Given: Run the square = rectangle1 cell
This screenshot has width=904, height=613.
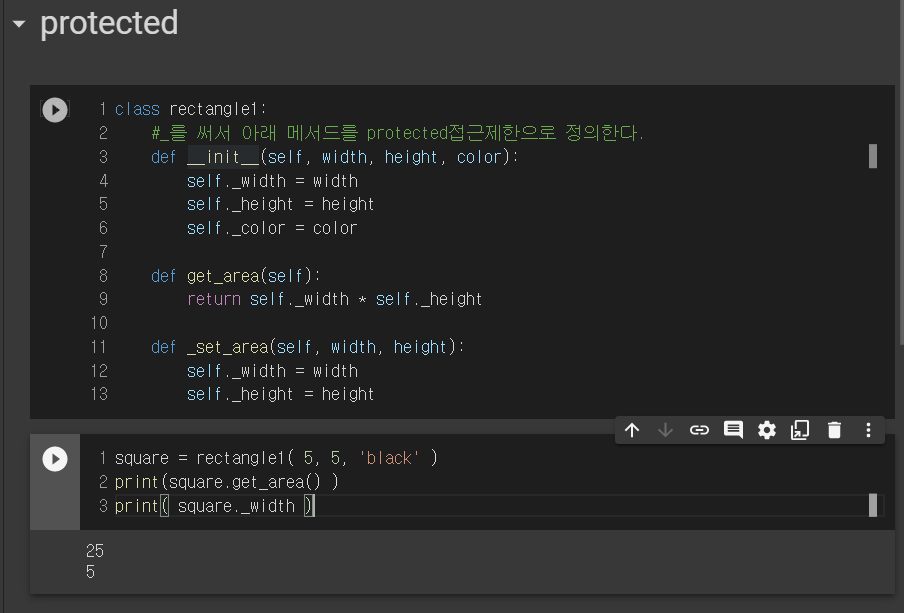Looking at the screenshot, I should (55, 459).
